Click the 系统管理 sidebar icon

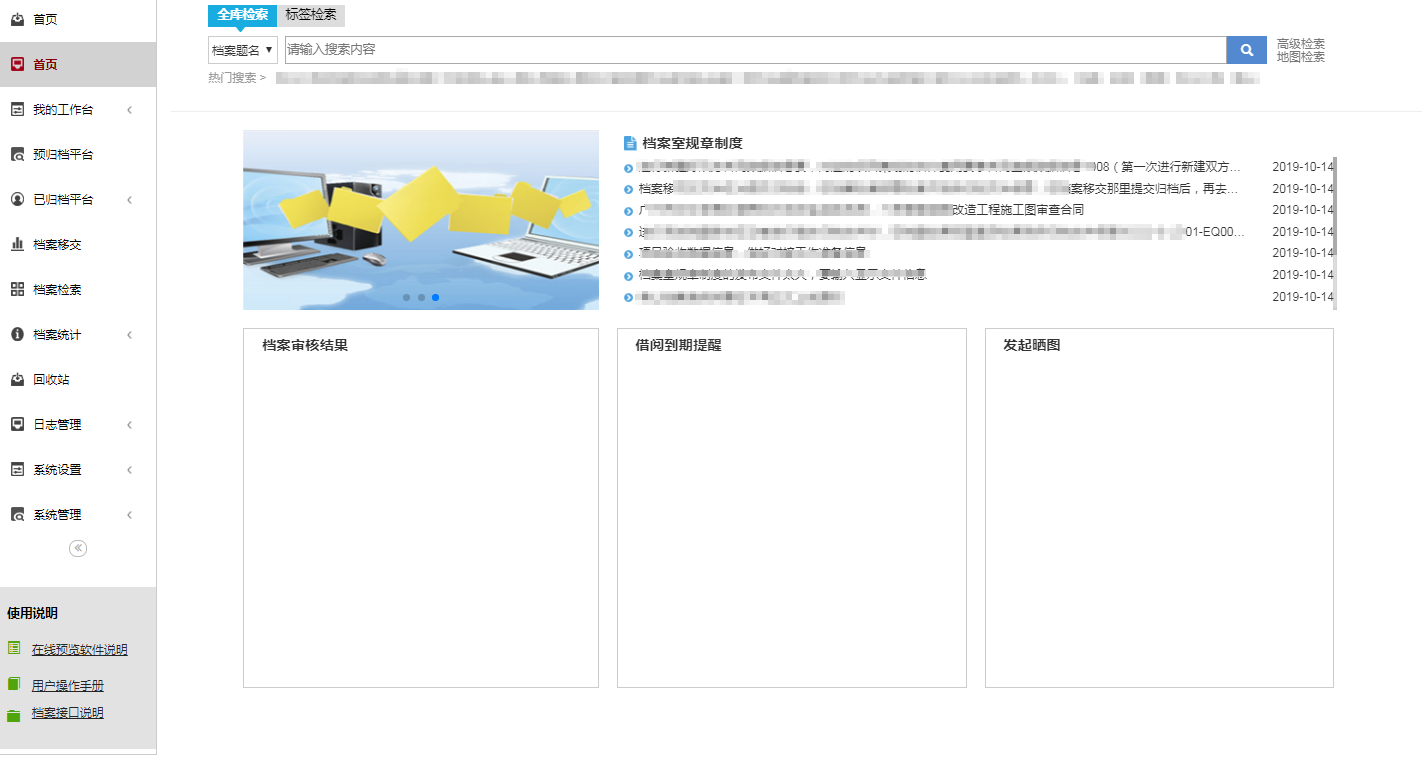(x=17, y=515)
